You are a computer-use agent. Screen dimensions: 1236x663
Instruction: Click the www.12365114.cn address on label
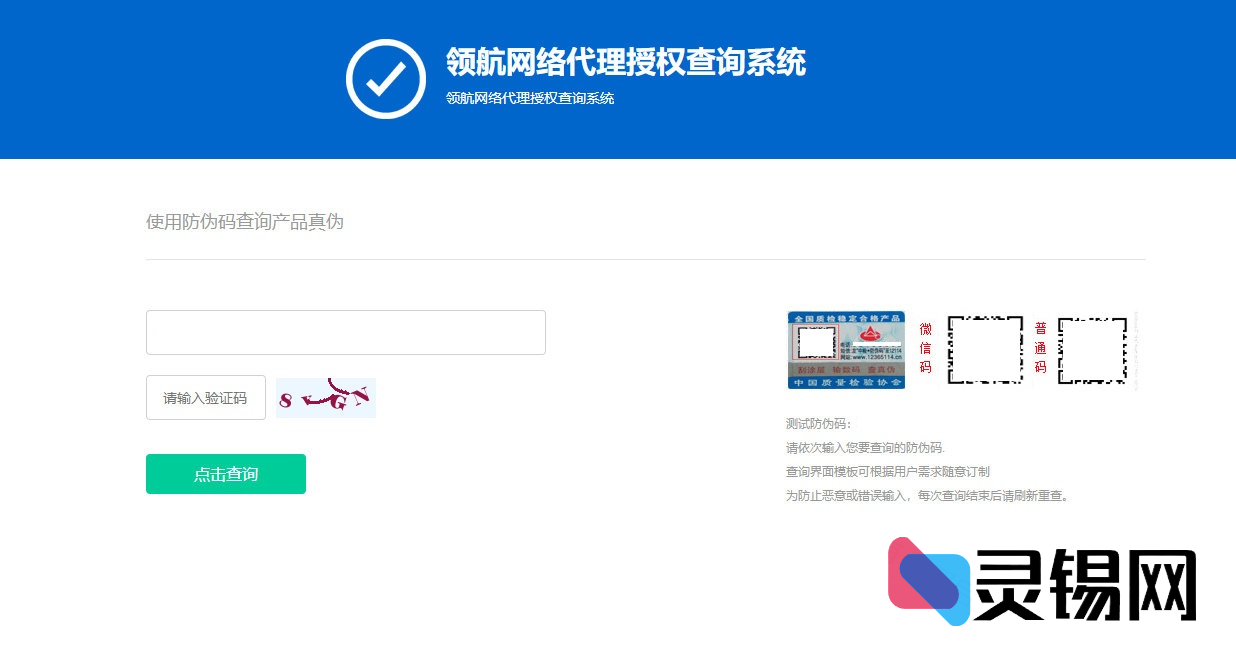[876, 358]
